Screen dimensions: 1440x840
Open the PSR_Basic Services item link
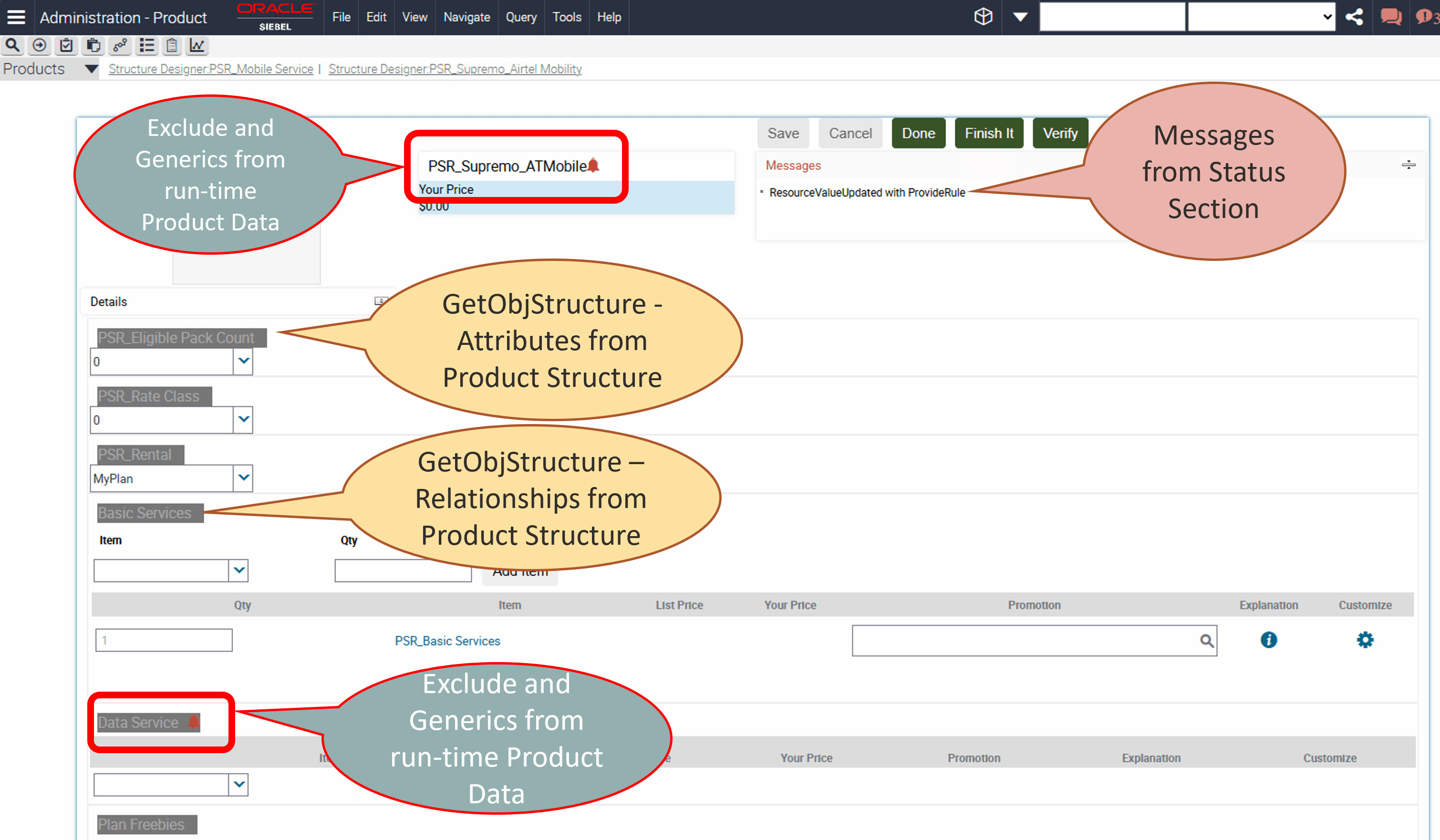pos(447,641)
